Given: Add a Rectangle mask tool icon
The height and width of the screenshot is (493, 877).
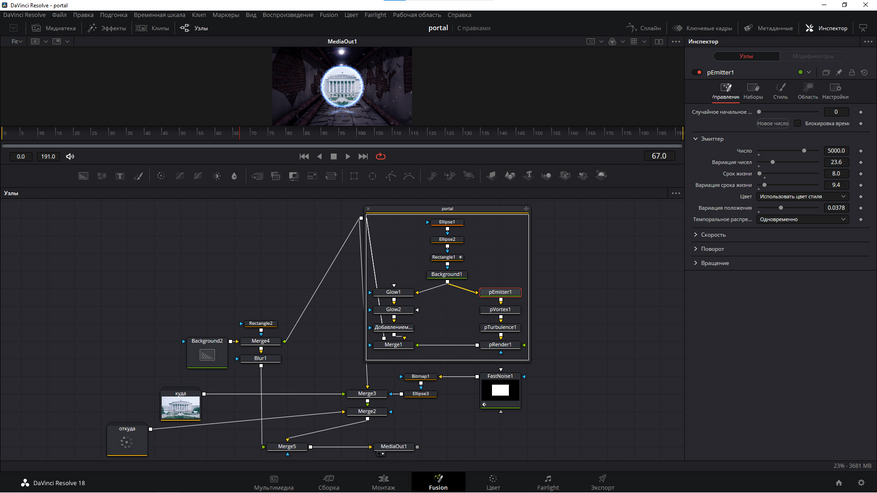Looking at the screenshot, I should click(x=354, y=176).
